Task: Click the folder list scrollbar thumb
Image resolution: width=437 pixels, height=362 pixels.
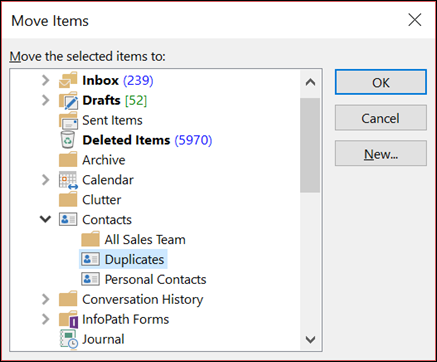Action: tap(310, 145)
